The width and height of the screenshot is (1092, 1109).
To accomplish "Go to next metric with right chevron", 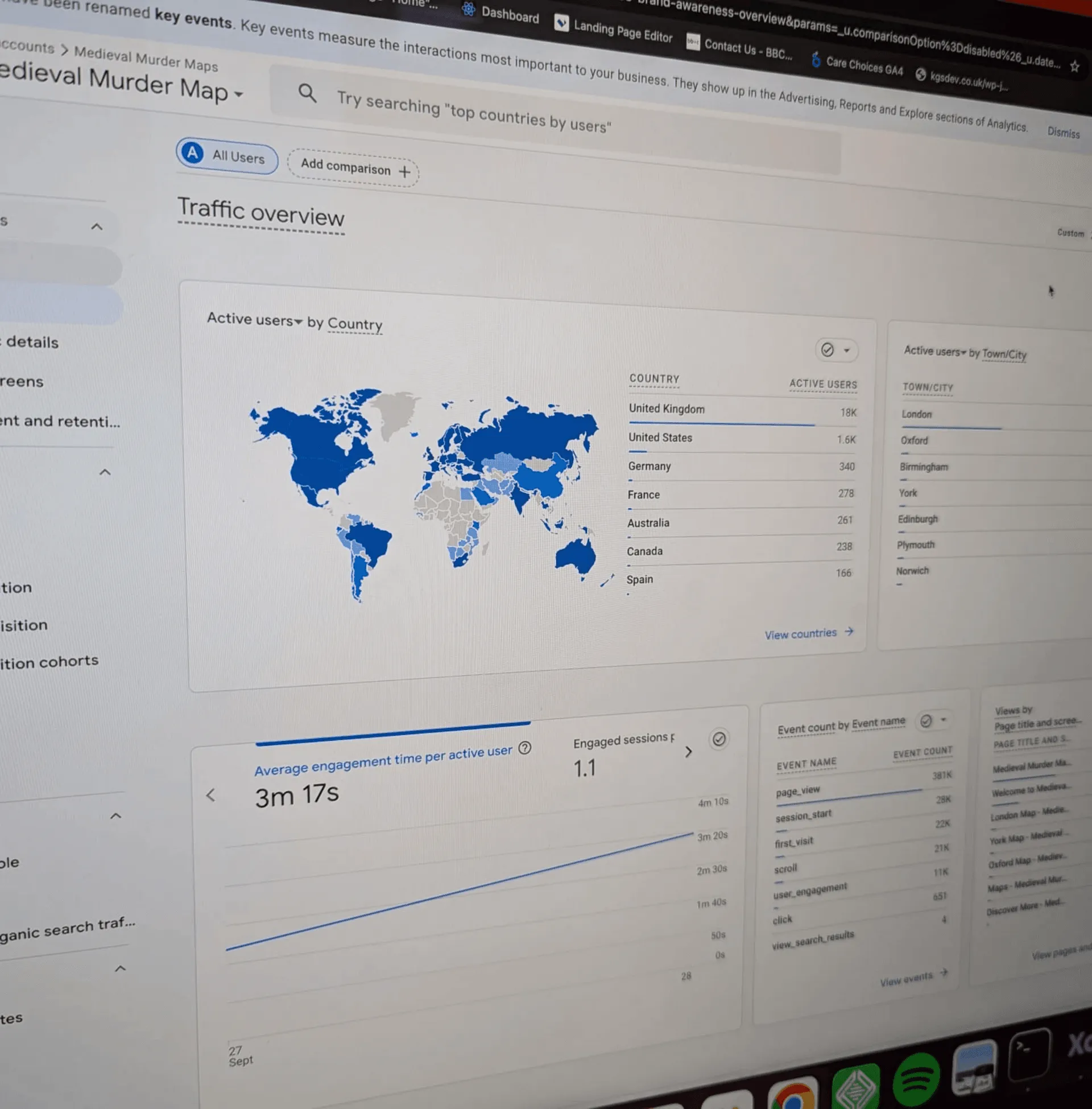I will pos(689,752).
